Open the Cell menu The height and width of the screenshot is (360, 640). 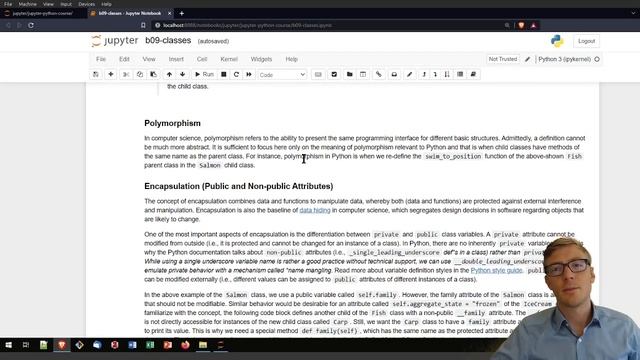202,59
